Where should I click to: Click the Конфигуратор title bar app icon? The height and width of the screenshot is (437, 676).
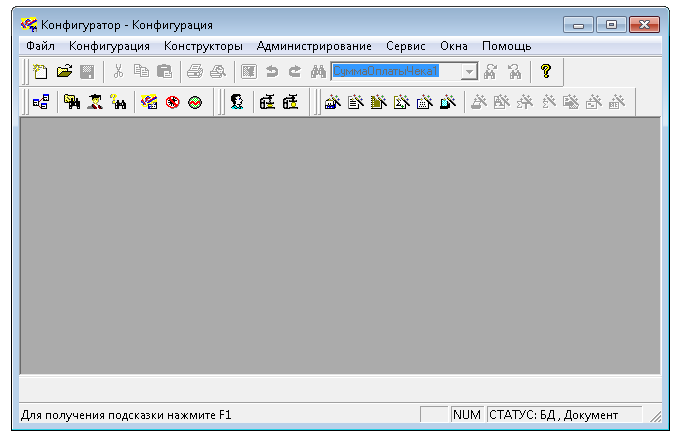(29, 25)
